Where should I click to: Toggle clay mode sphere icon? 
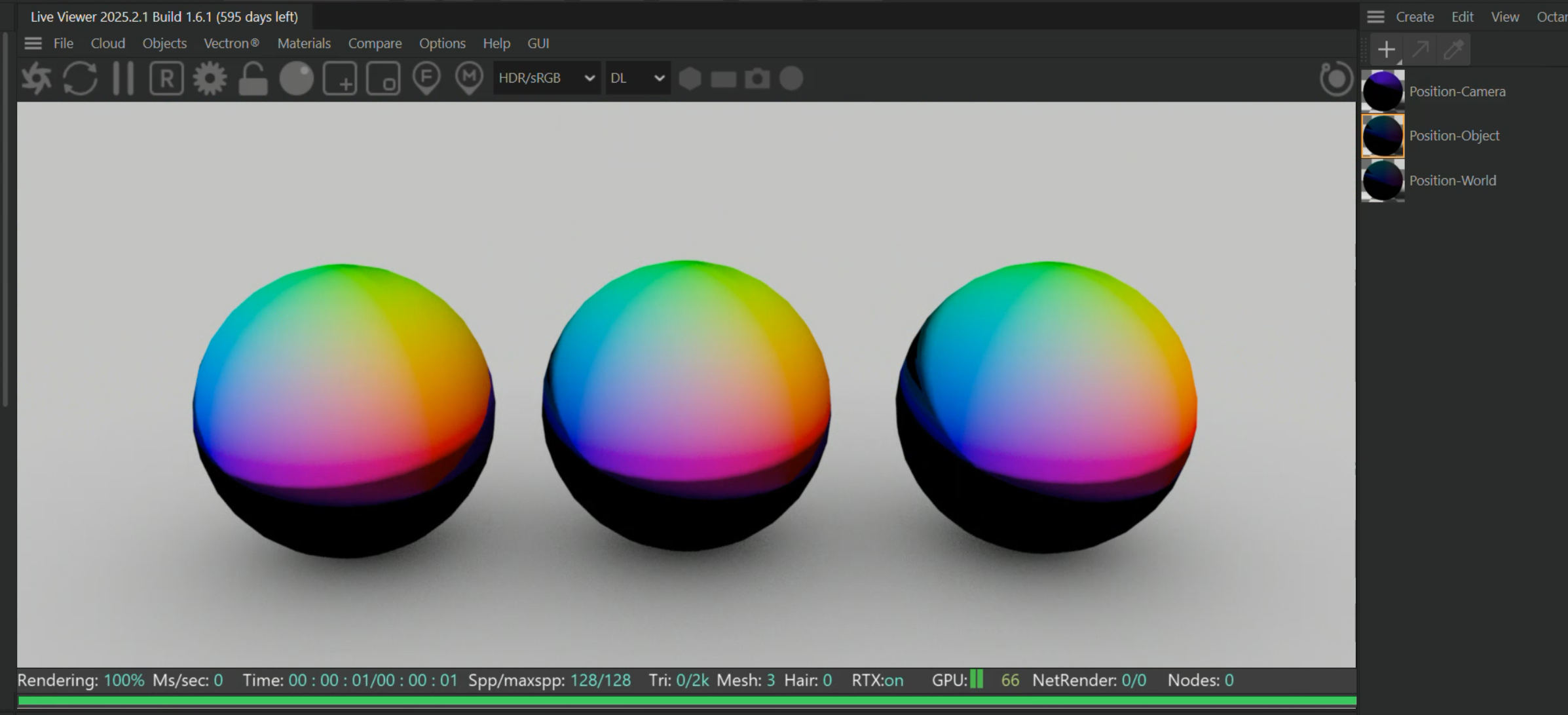point(296,79)
